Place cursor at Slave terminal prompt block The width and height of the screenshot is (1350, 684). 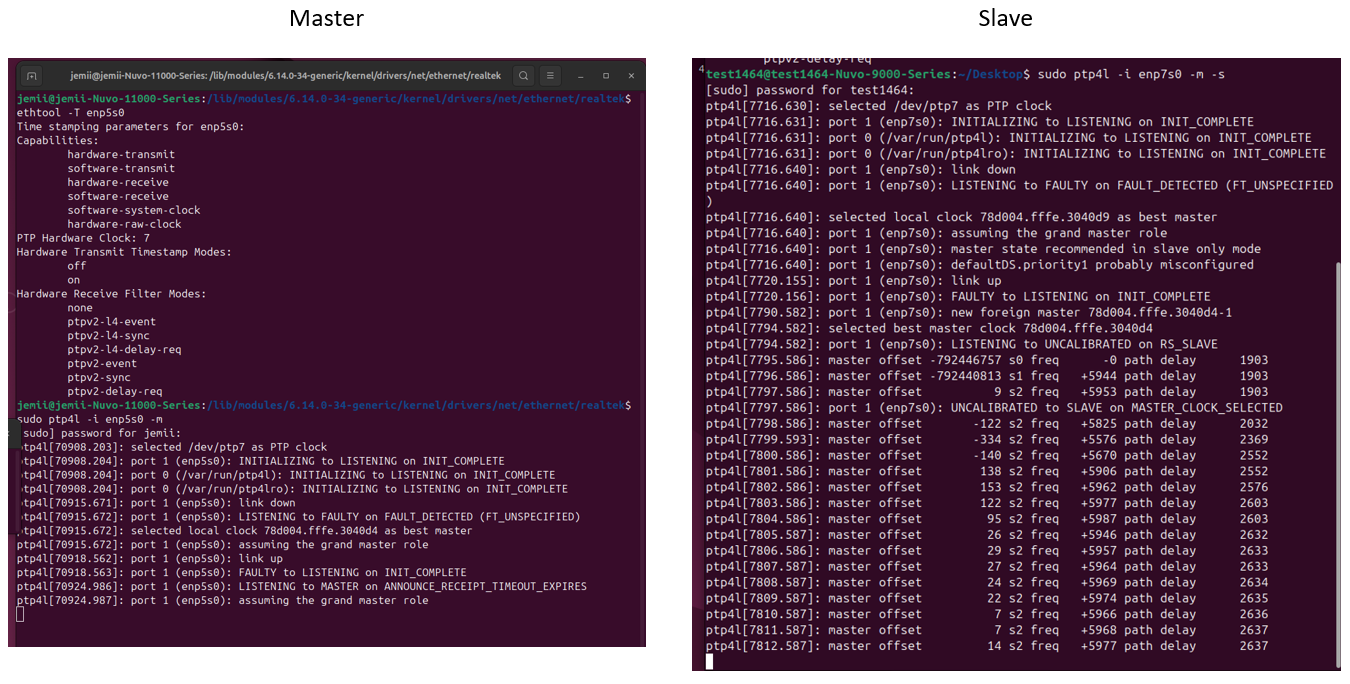click(x=709, y=661)
